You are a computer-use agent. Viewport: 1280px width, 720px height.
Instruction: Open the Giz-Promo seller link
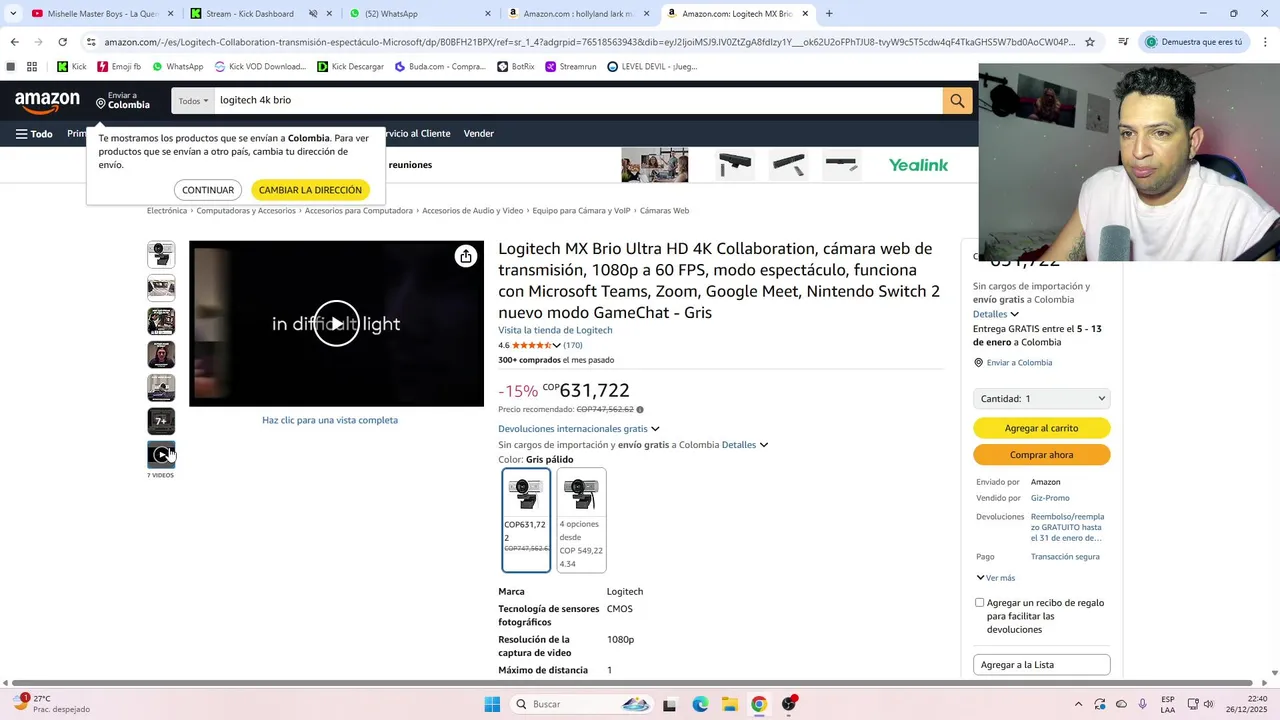click(x=1050, y=498)
